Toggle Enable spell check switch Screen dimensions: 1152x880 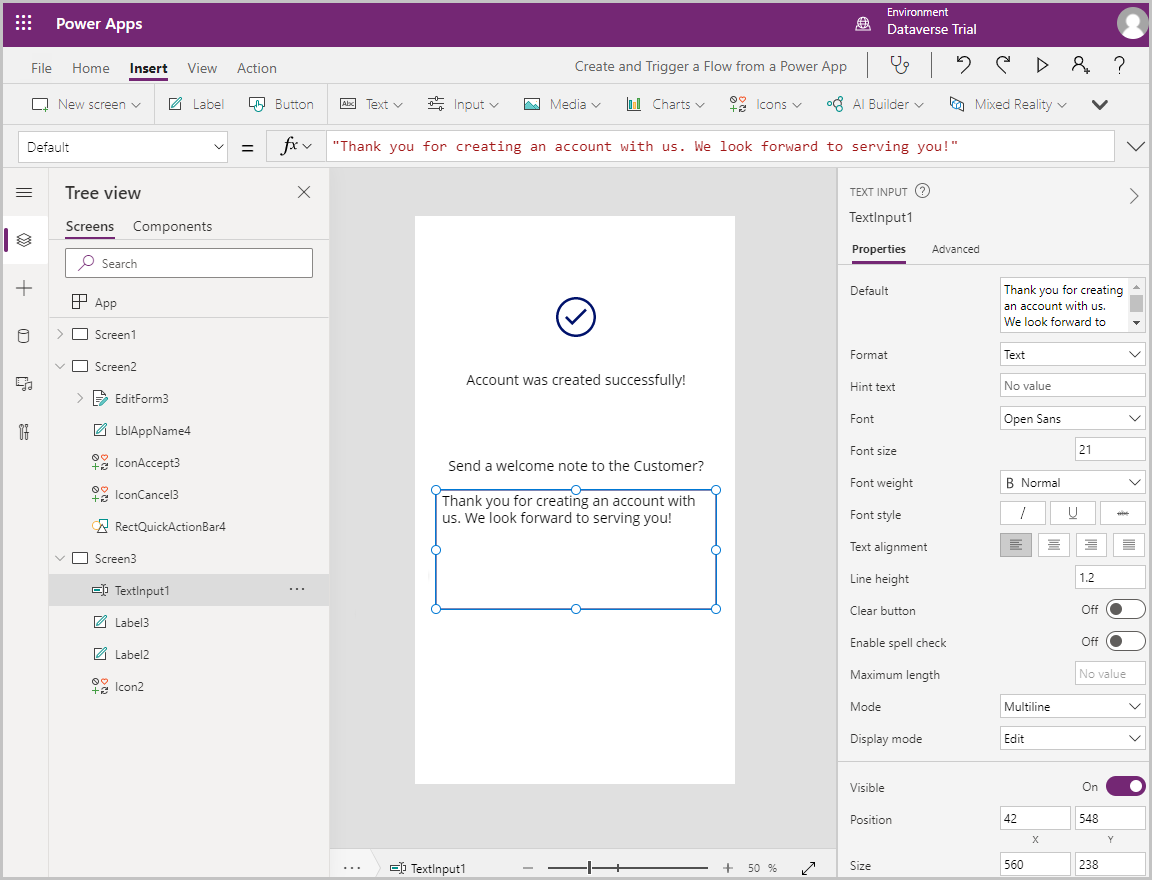tap(1125, 642)
